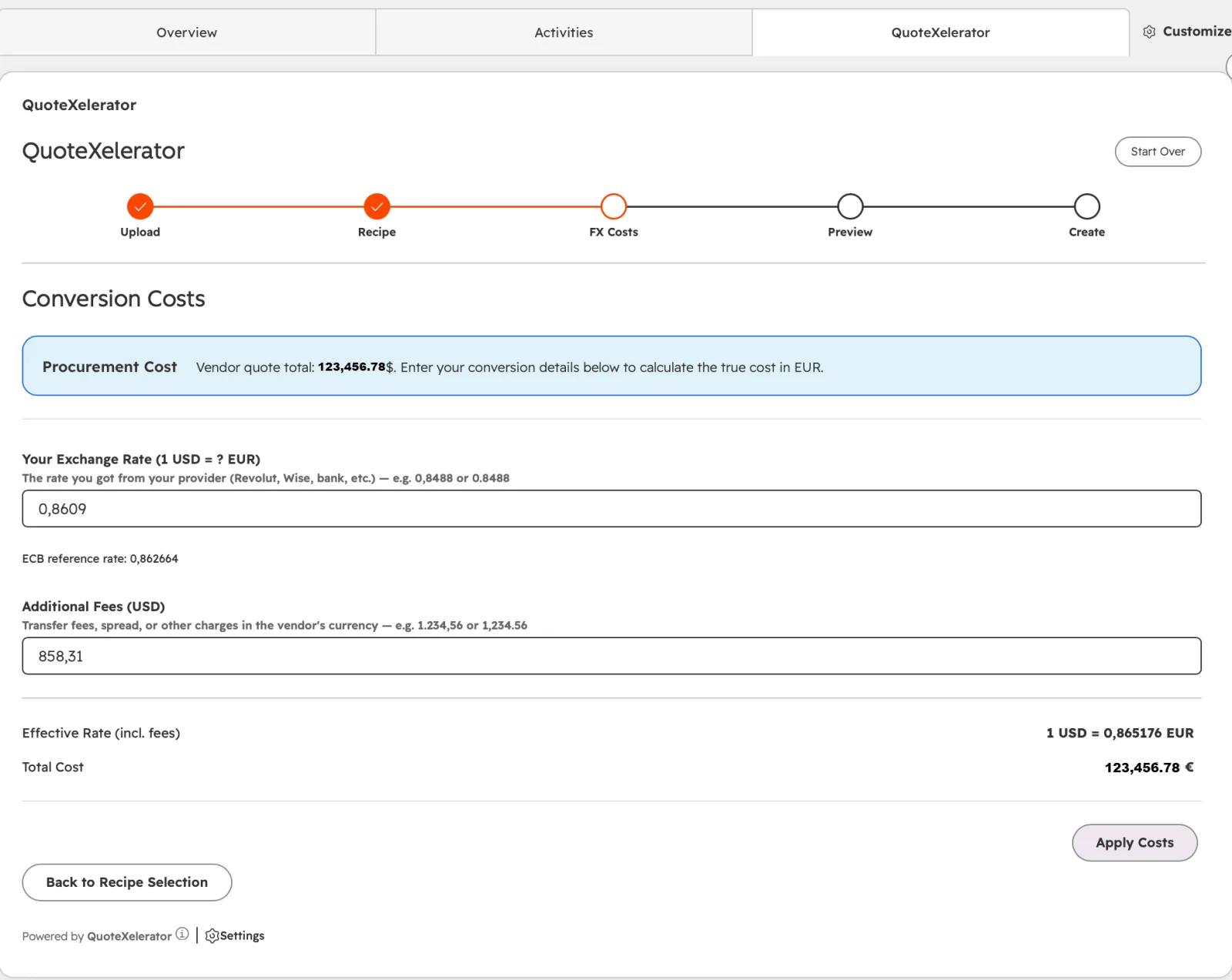Click the ECB reference rate text
Viewport: 1232px width, 980px height.
pos(100,559)
